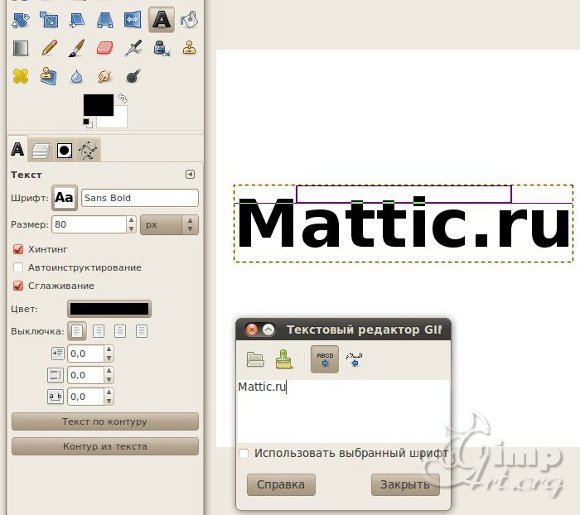The image size is (580, 515).
Task: Switch to Tool Options tab
Action: [17, 150]
